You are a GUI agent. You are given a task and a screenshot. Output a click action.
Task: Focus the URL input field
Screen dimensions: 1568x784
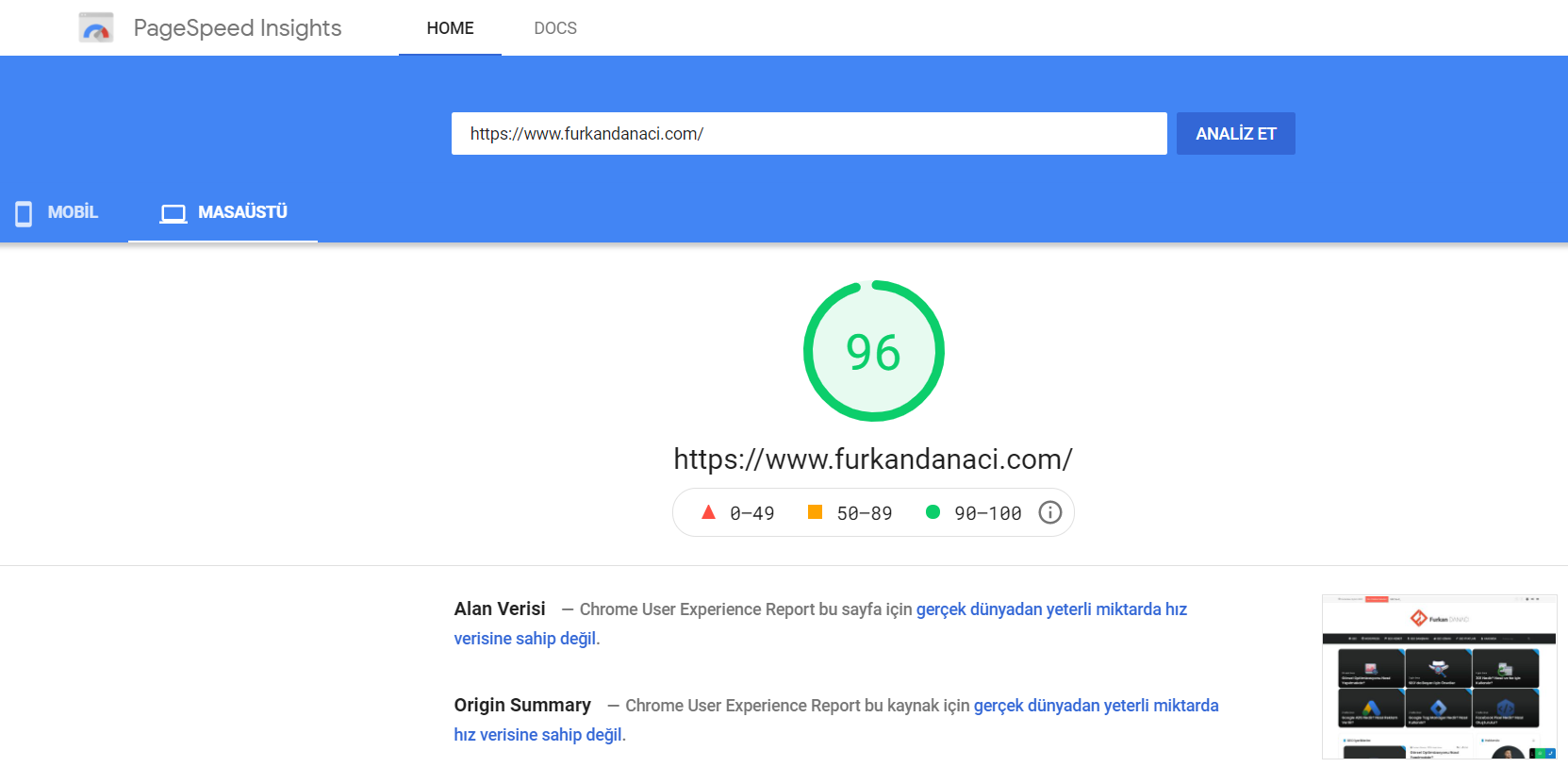(x=809, y=134)
